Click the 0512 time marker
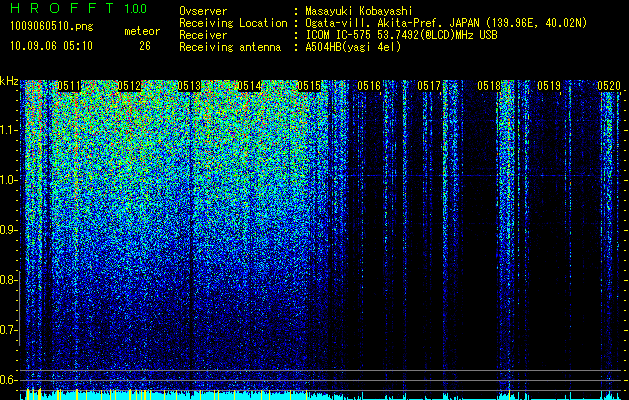The width and height of the screenshot is (629, 400). pos(129,86)
